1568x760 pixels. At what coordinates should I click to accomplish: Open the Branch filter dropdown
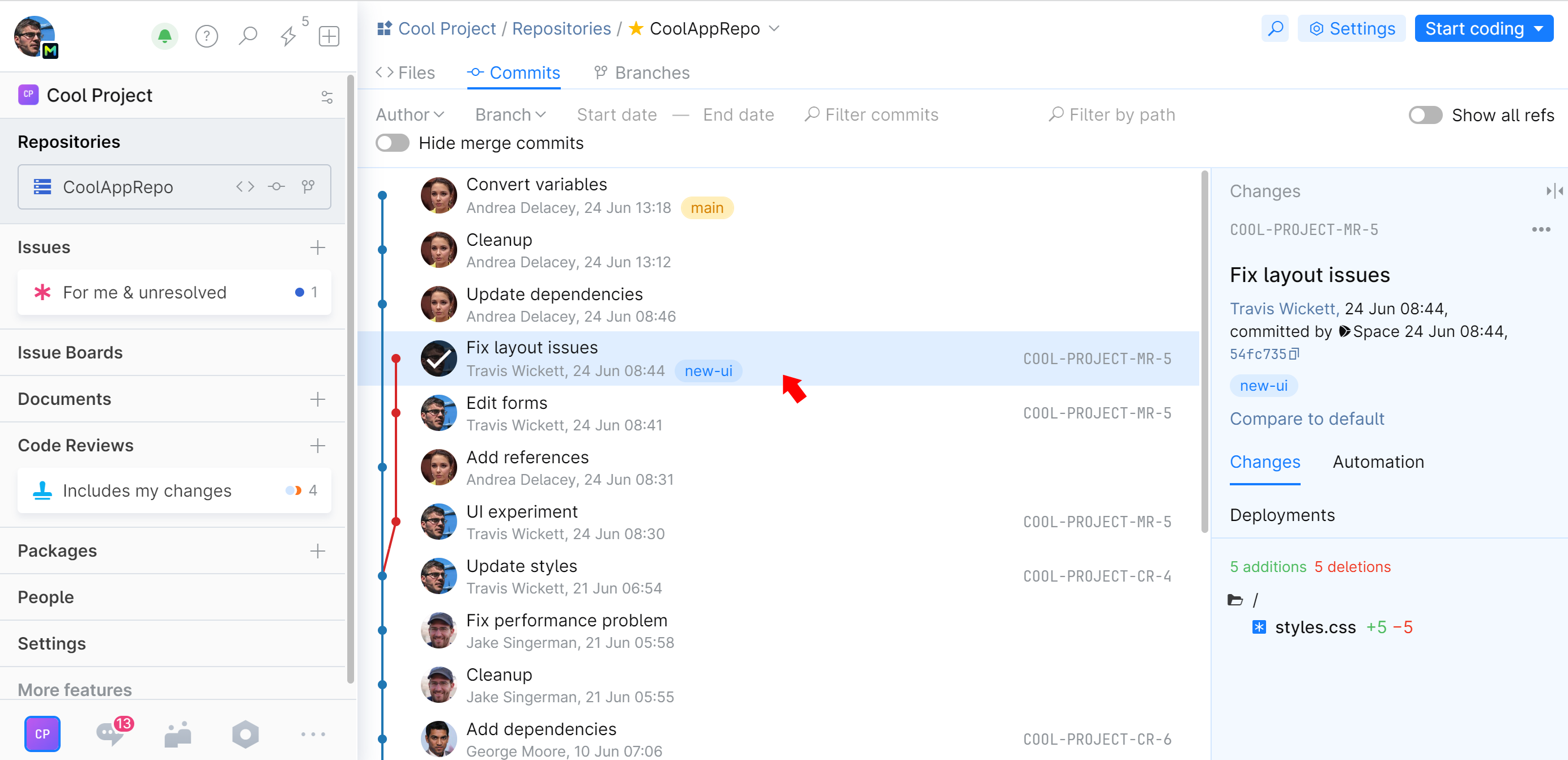(x=510, y=115)
